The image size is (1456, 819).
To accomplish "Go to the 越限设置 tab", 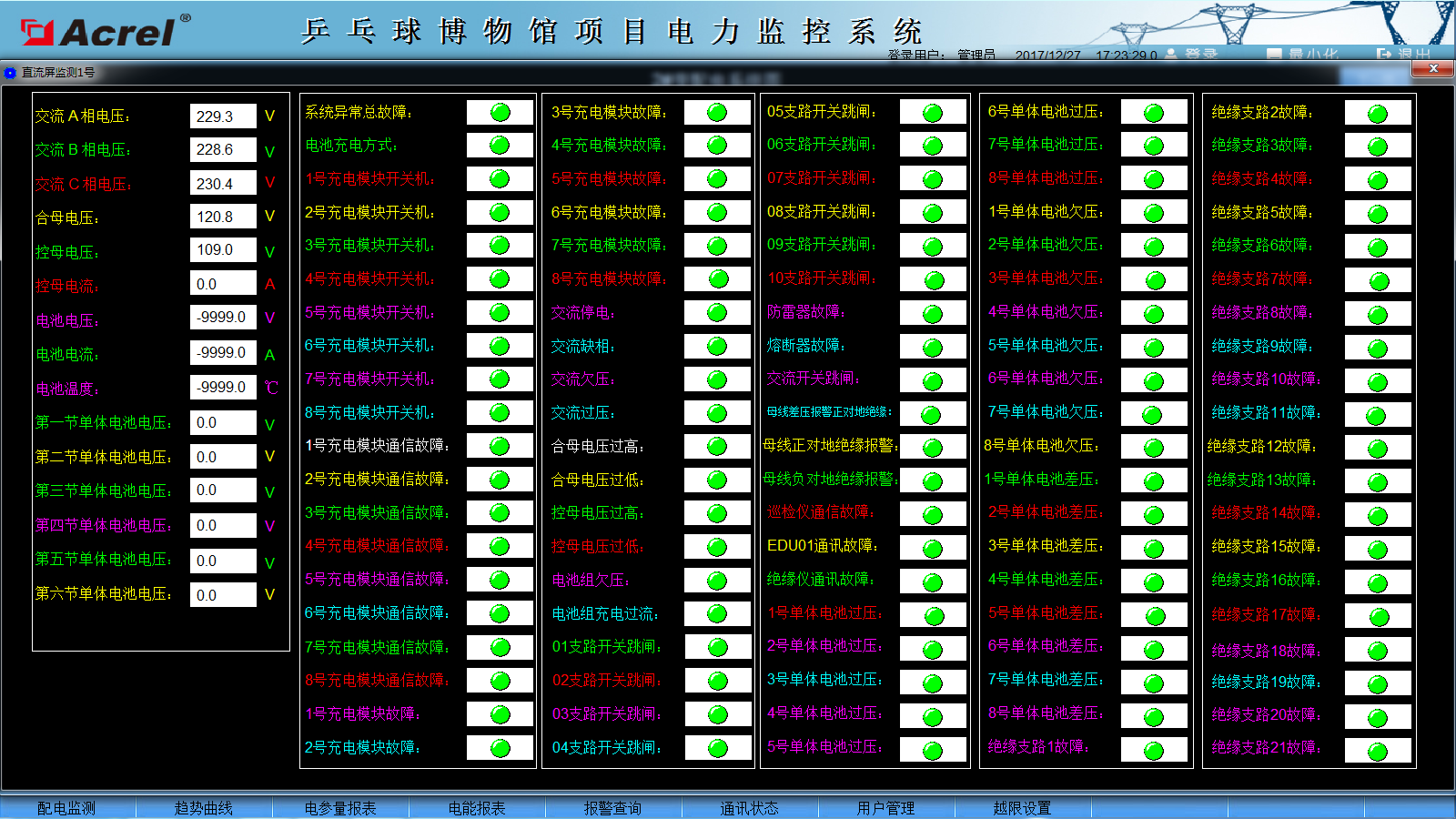I will tap(1023, 808).
